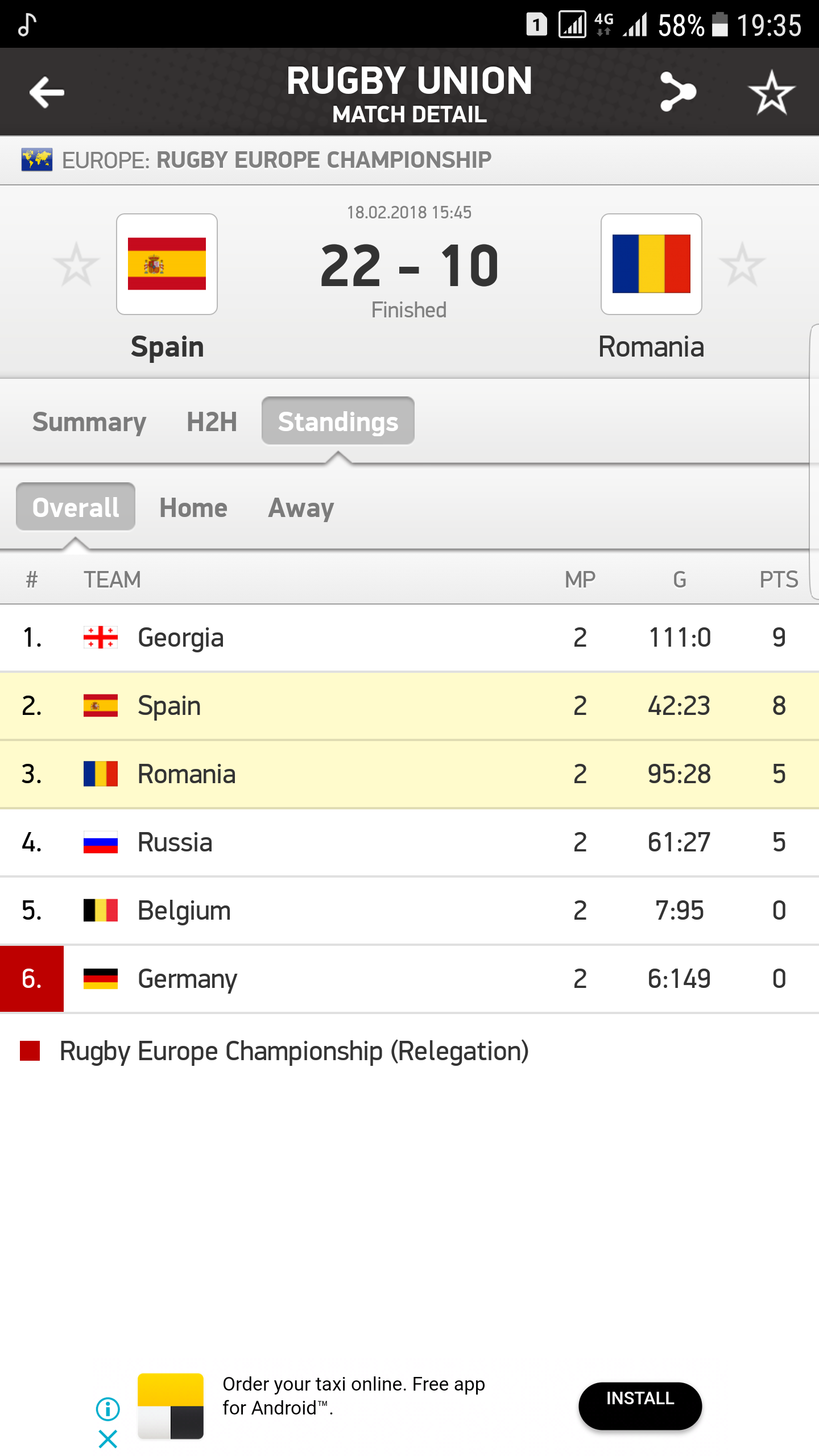
Task: Show Home standings
Action: [193, 508]
